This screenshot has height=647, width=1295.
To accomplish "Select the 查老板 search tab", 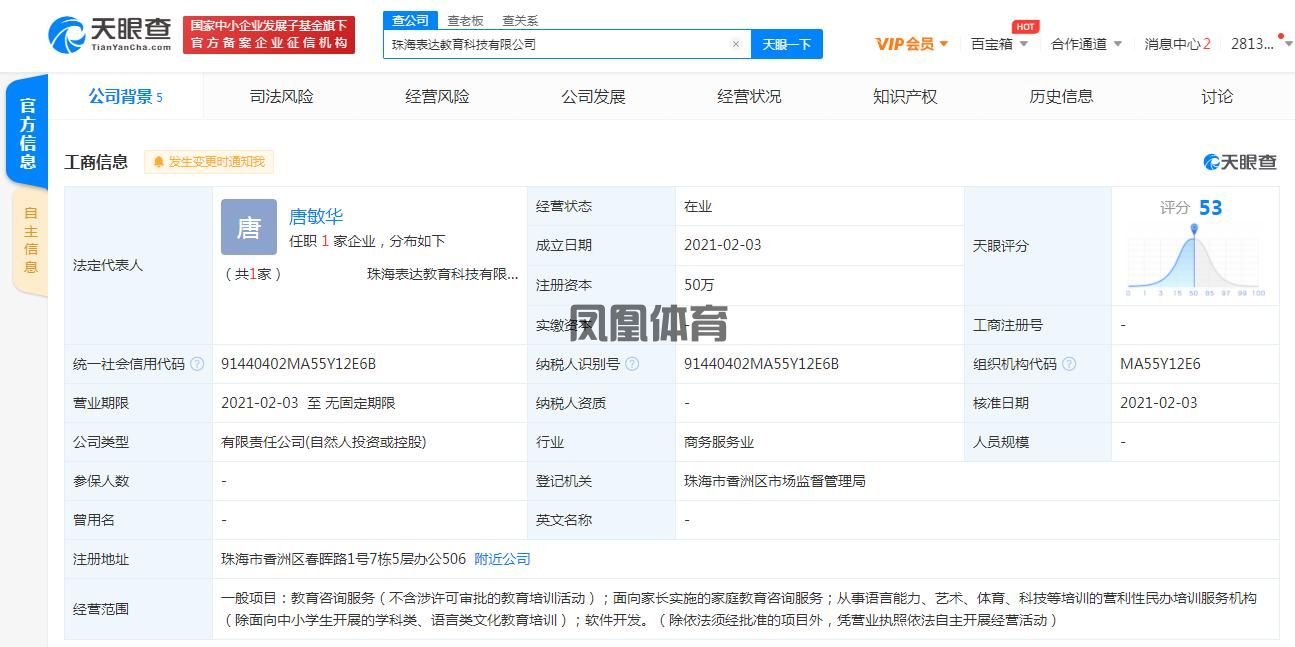I will tap(465, 20).
